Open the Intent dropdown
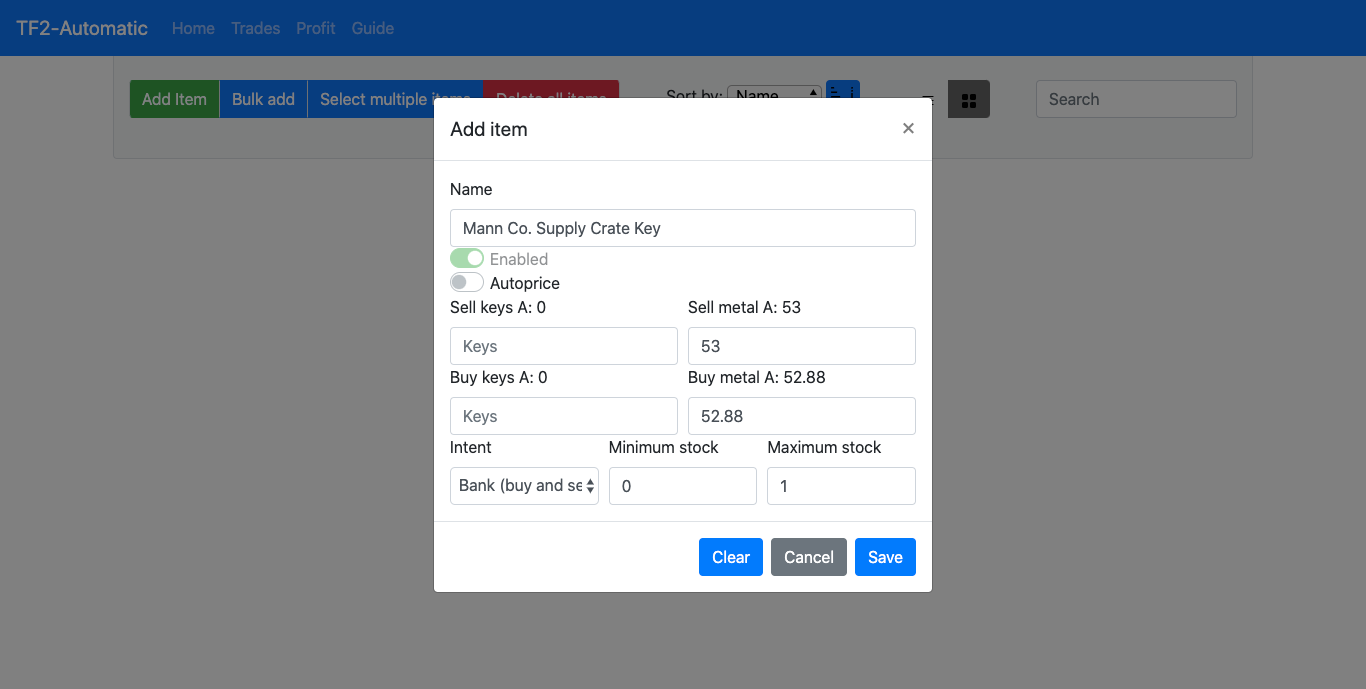This screenshot has height=689, width=1366. point(524,486)
